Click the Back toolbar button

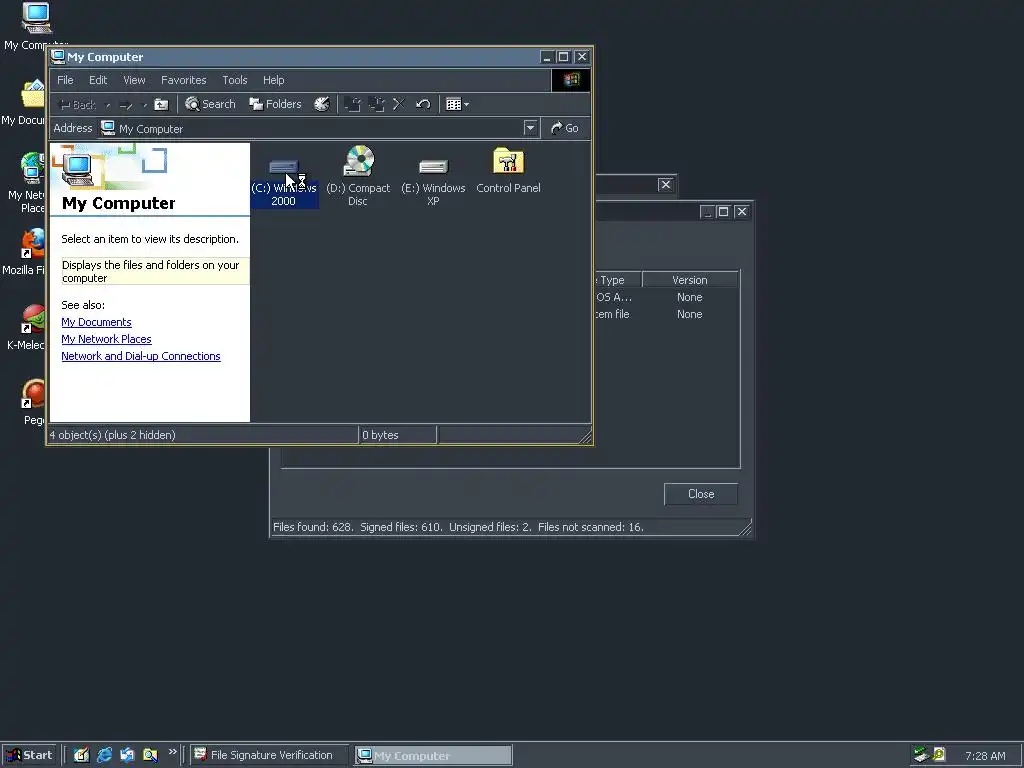click(78, 104)
